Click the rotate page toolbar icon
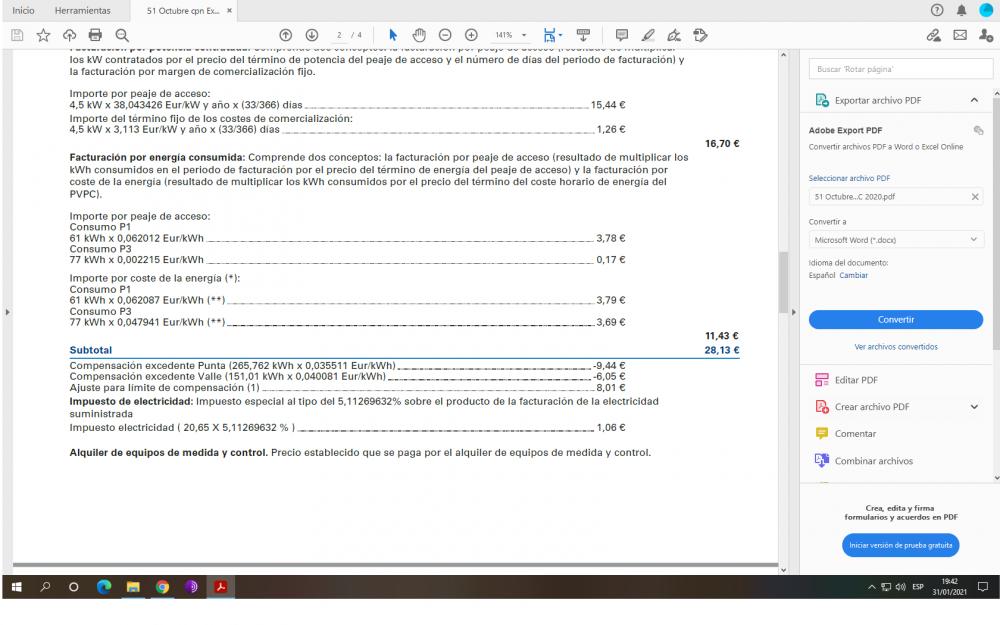 (x=700, y=35)
